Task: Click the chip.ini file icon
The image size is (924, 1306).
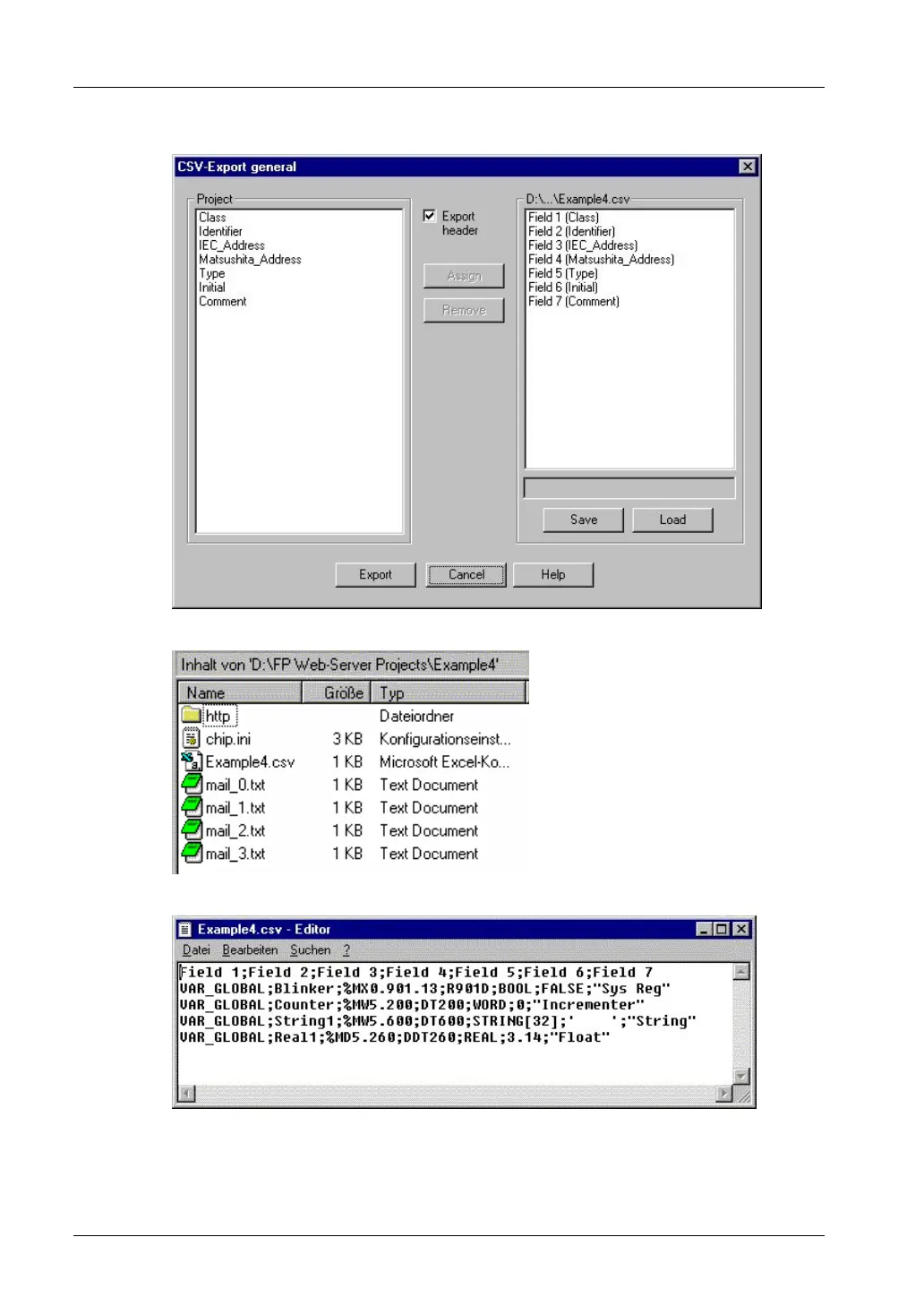Action: coord(191,738)
